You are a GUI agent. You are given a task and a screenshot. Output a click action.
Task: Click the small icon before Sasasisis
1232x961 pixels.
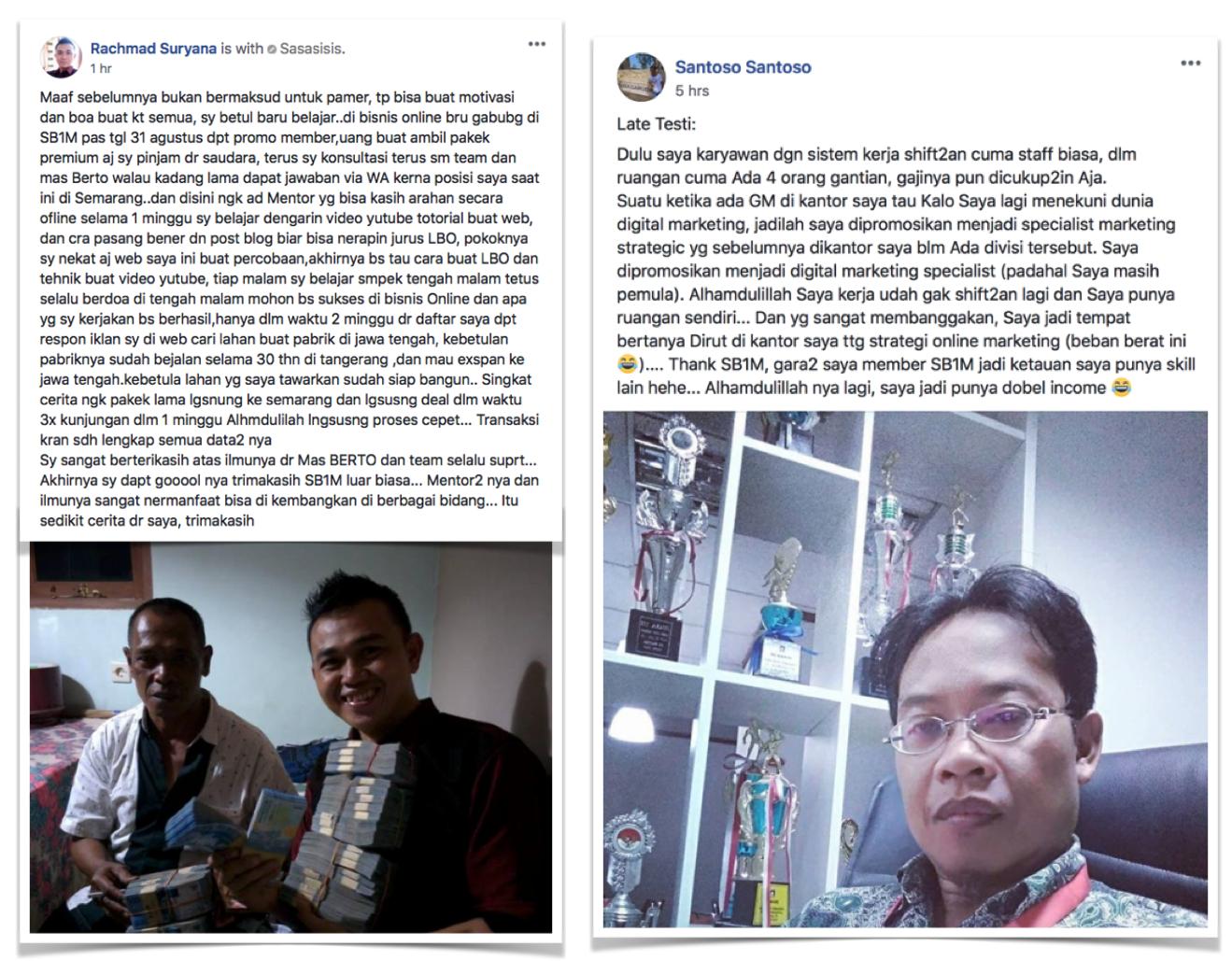[272, 49]
